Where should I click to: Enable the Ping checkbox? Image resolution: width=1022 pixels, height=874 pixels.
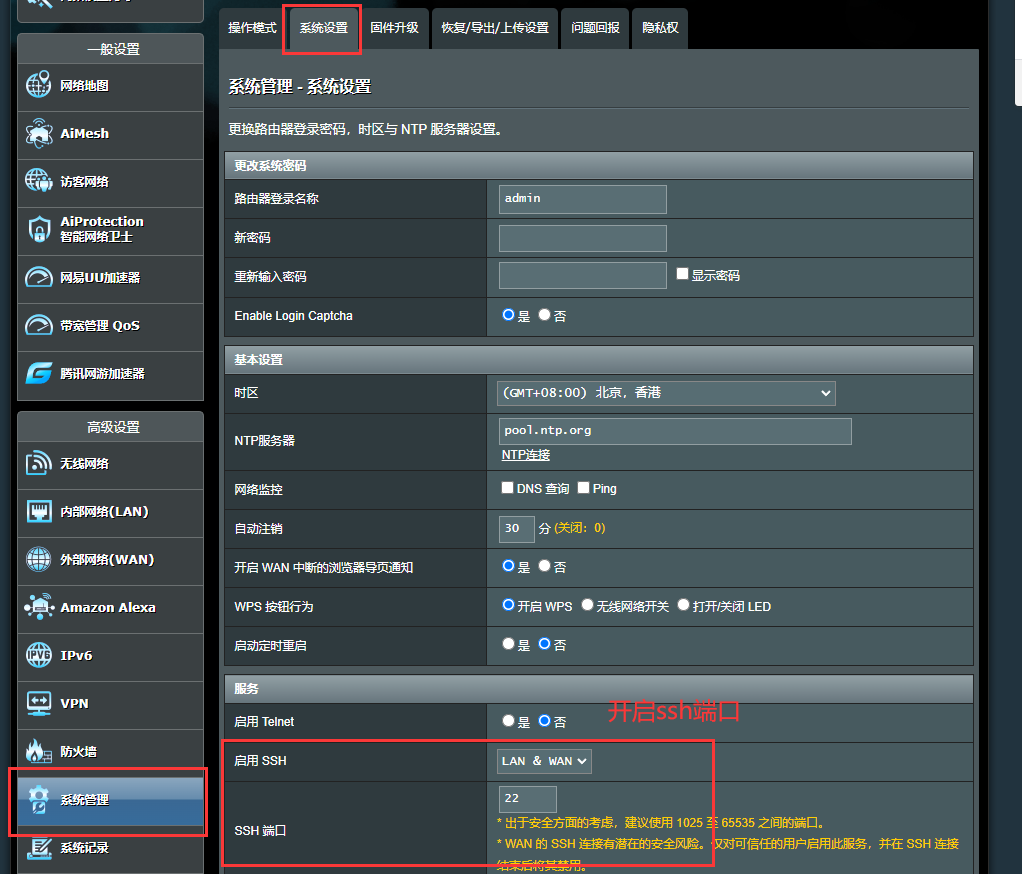(583, 488)
